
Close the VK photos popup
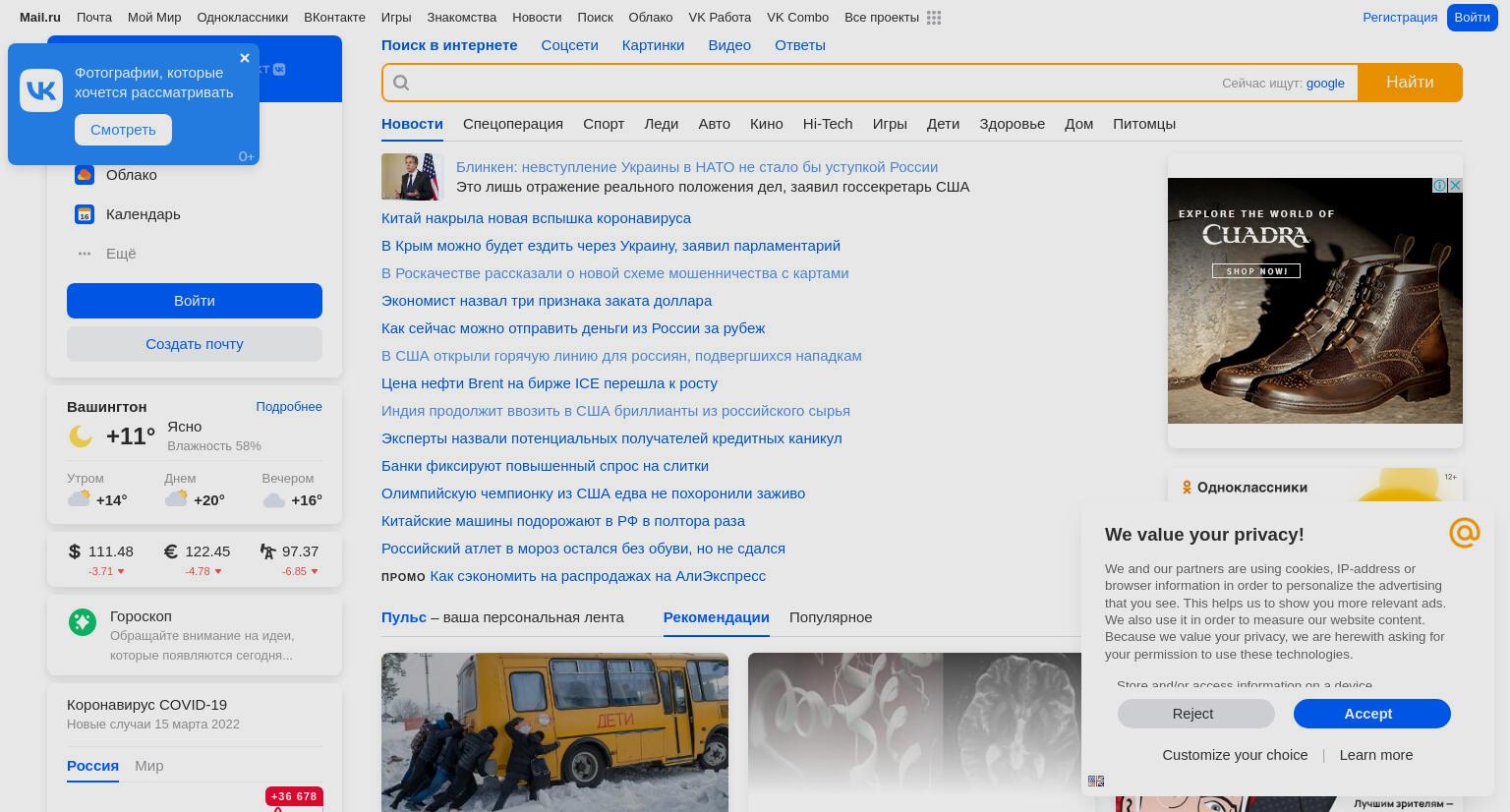coord(245,58)
